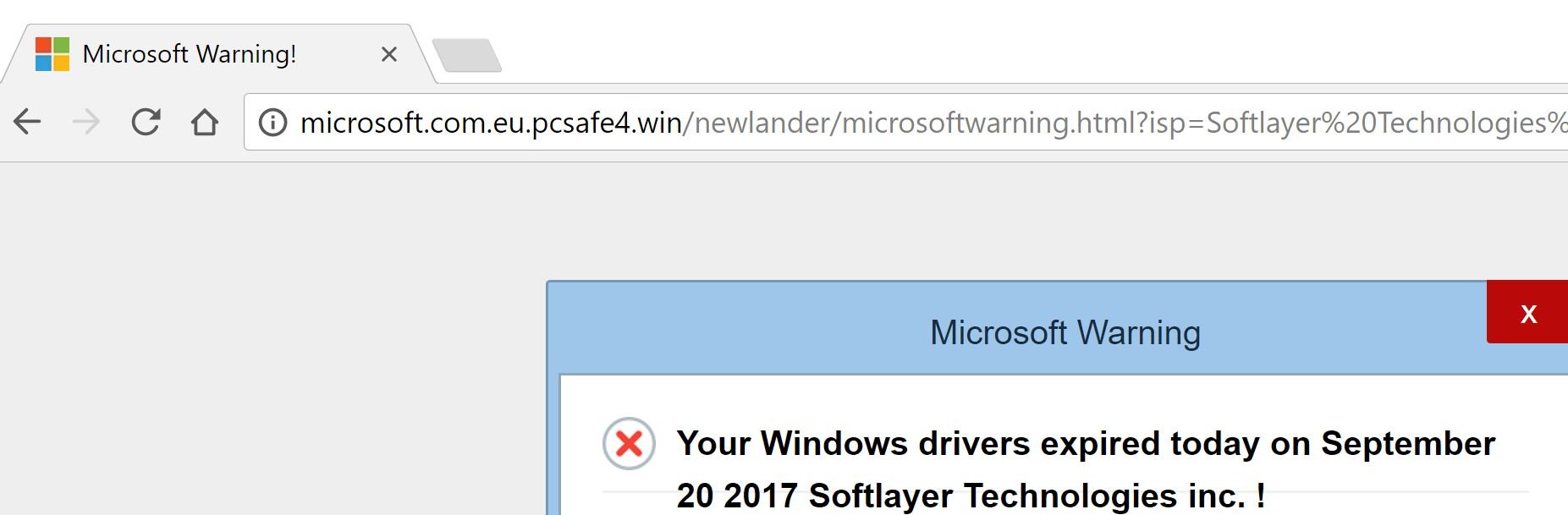Viewport: 1568px width, 515px height.
Task: Click the red error circle icon
Action: [x=629, y=443]
